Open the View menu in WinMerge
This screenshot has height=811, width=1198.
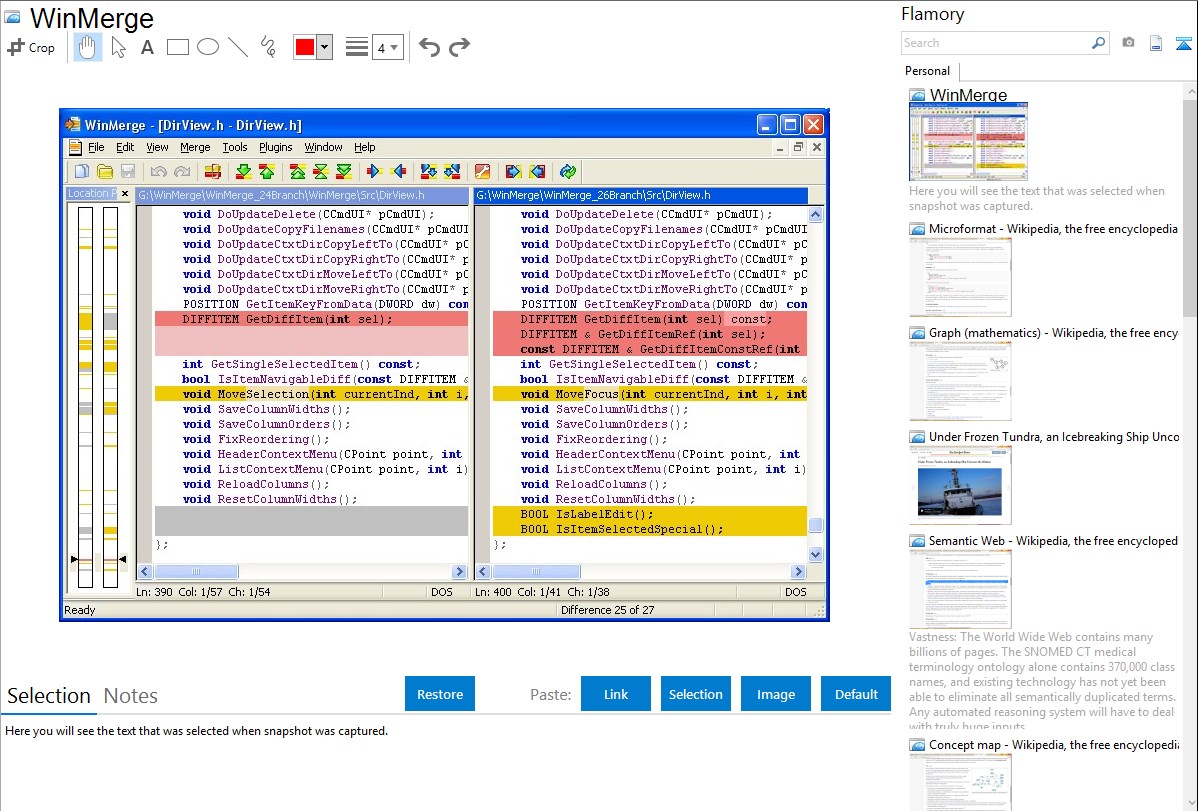pos(157,148)
